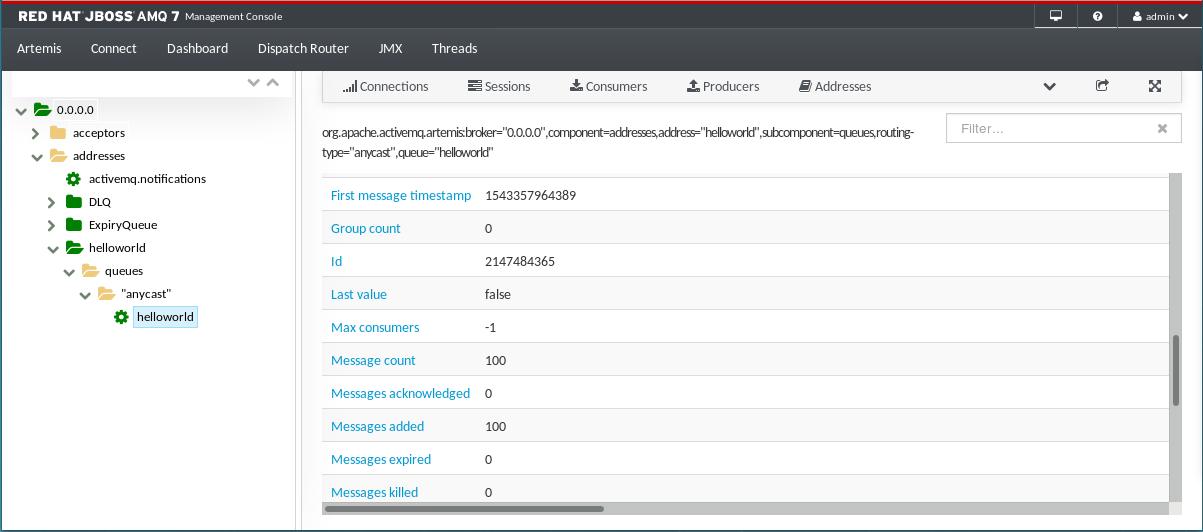Click the fullscreen expand icon in toolbar
This screenshot has height=532, width=1203.
(1154, 86)
